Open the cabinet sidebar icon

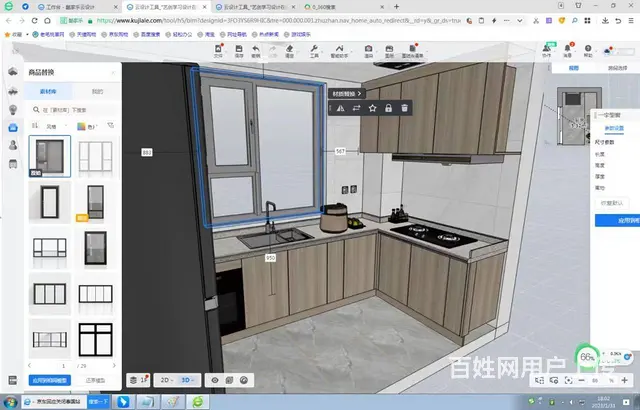[13, 164]
